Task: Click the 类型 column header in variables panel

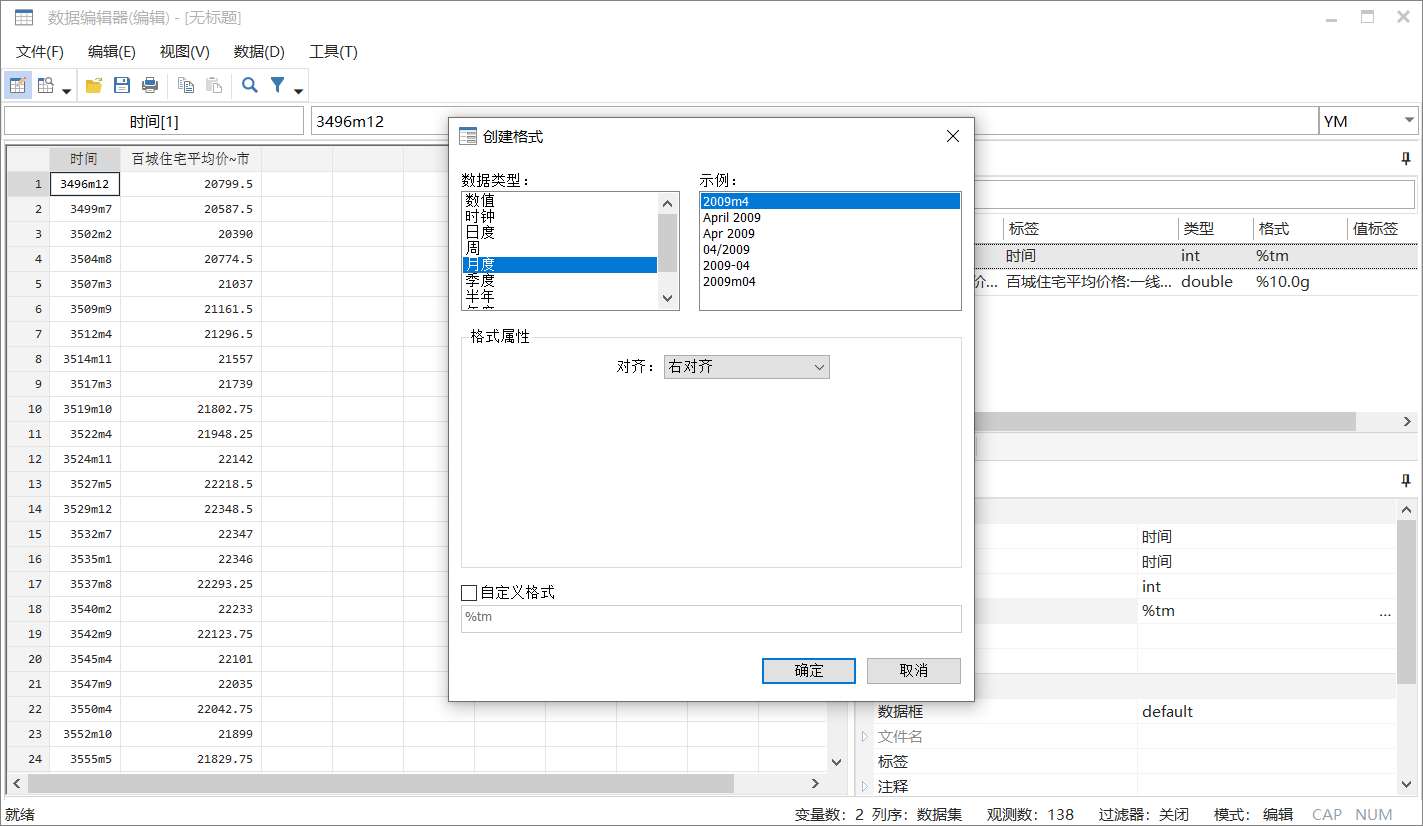Action: tap(1215, 229)
